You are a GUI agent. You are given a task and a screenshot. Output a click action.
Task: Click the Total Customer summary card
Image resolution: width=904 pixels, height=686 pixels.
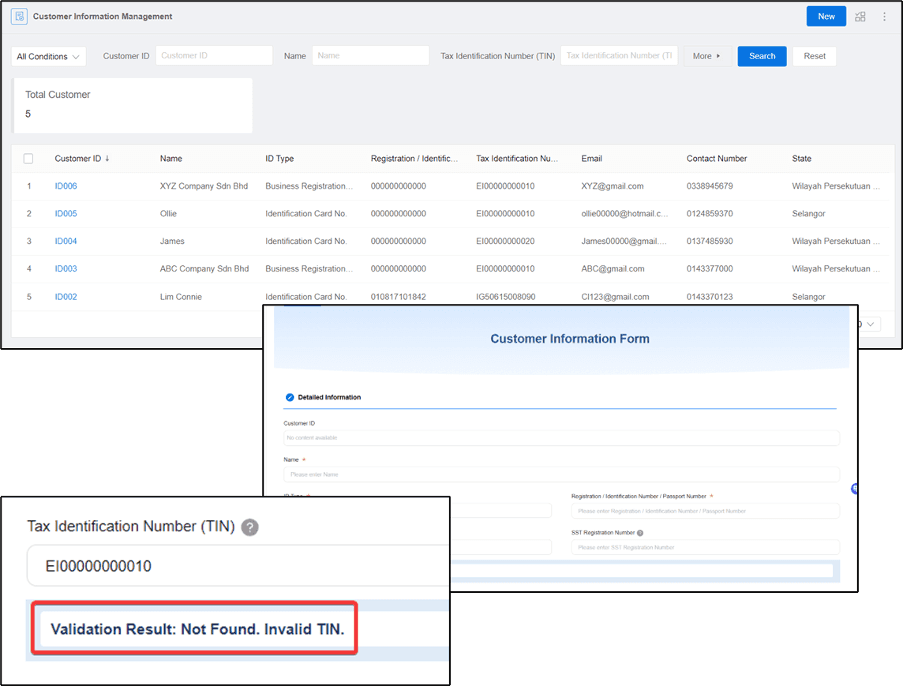click(133, 105)
